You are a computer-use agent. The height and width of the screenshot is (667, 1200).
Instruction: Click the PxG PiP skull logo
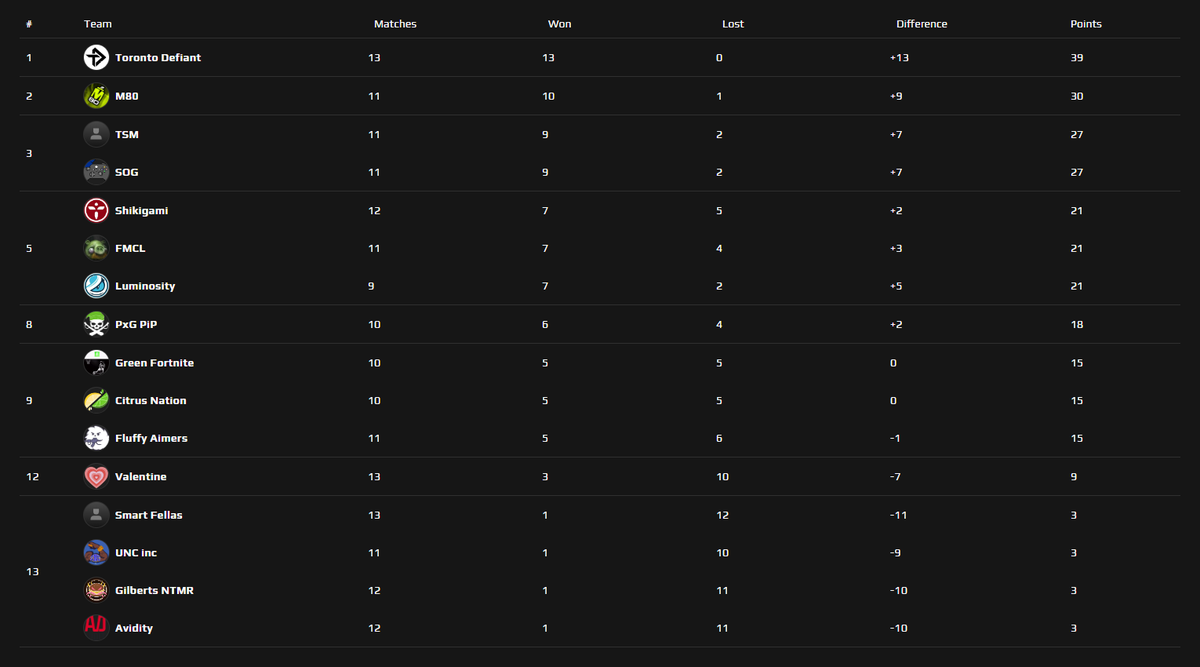click(x=96, y=324)
